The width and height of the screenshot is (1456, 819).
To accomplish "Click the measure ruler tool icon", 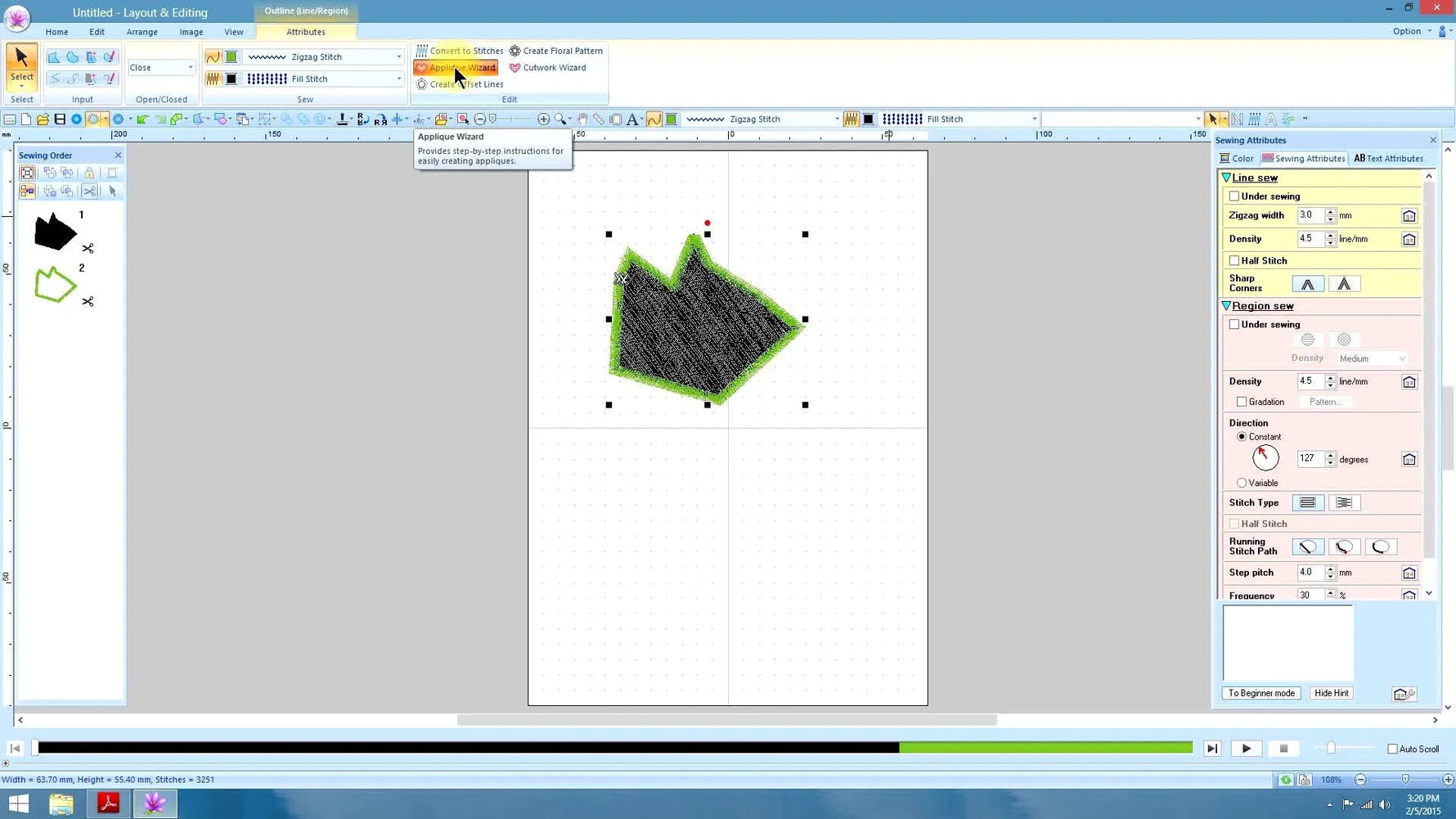I will point(599,119).
